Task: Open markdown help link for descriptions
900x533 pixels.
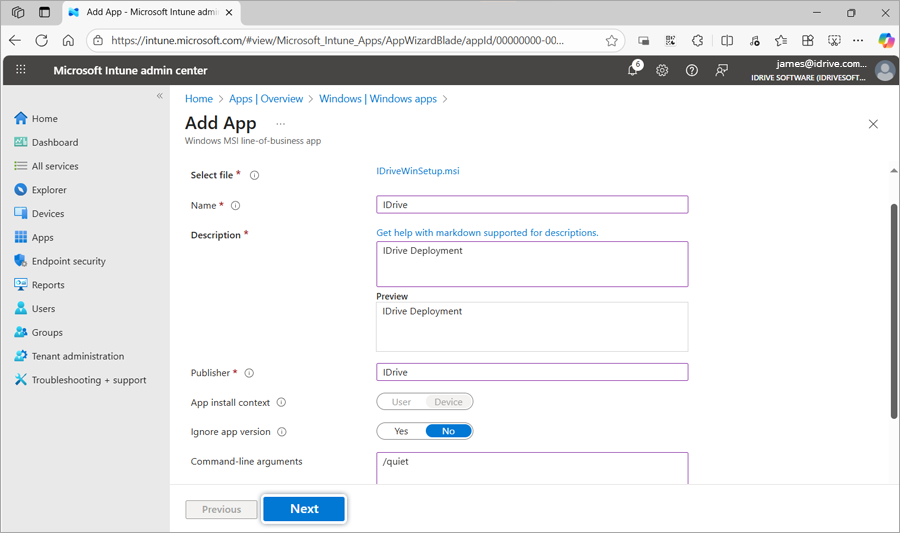Action: 487,233
